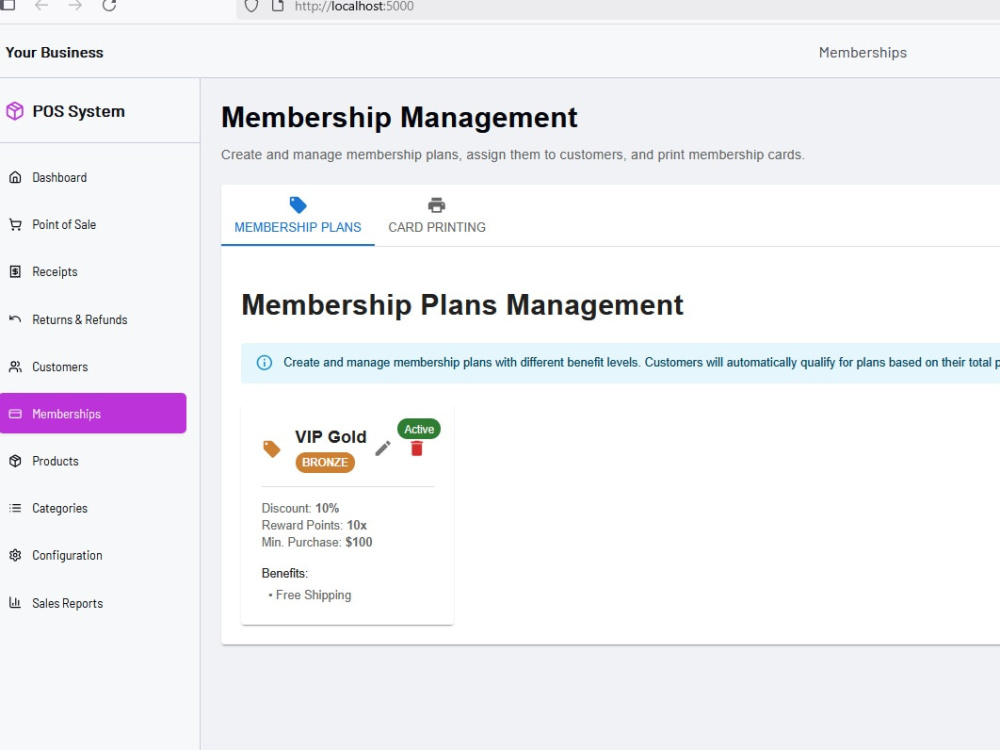Click the green Active status chip
The width and height of the screenshot is (1000, 750).
click(419, 429)
